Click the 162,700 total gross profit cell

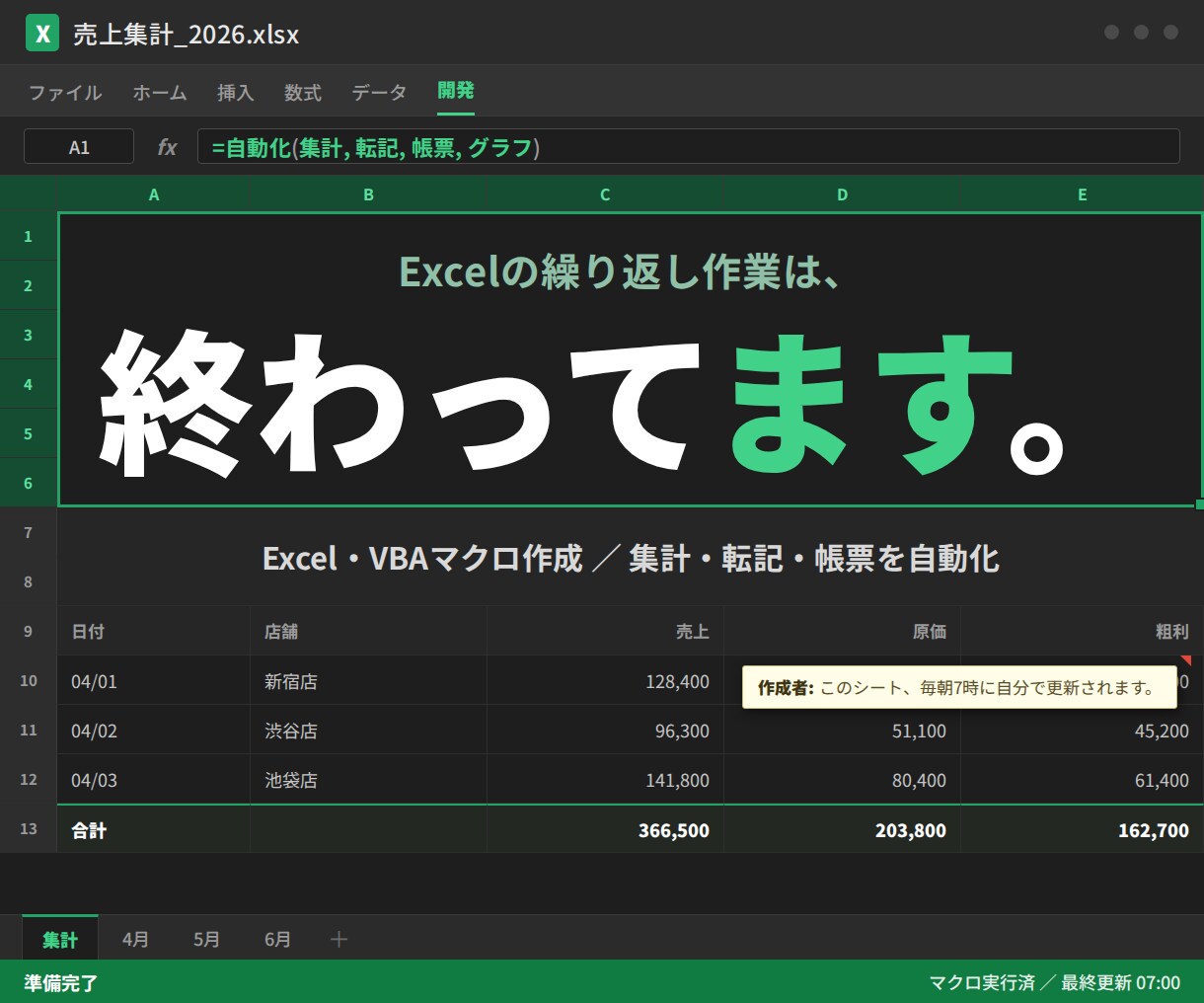click(1082, 829)
